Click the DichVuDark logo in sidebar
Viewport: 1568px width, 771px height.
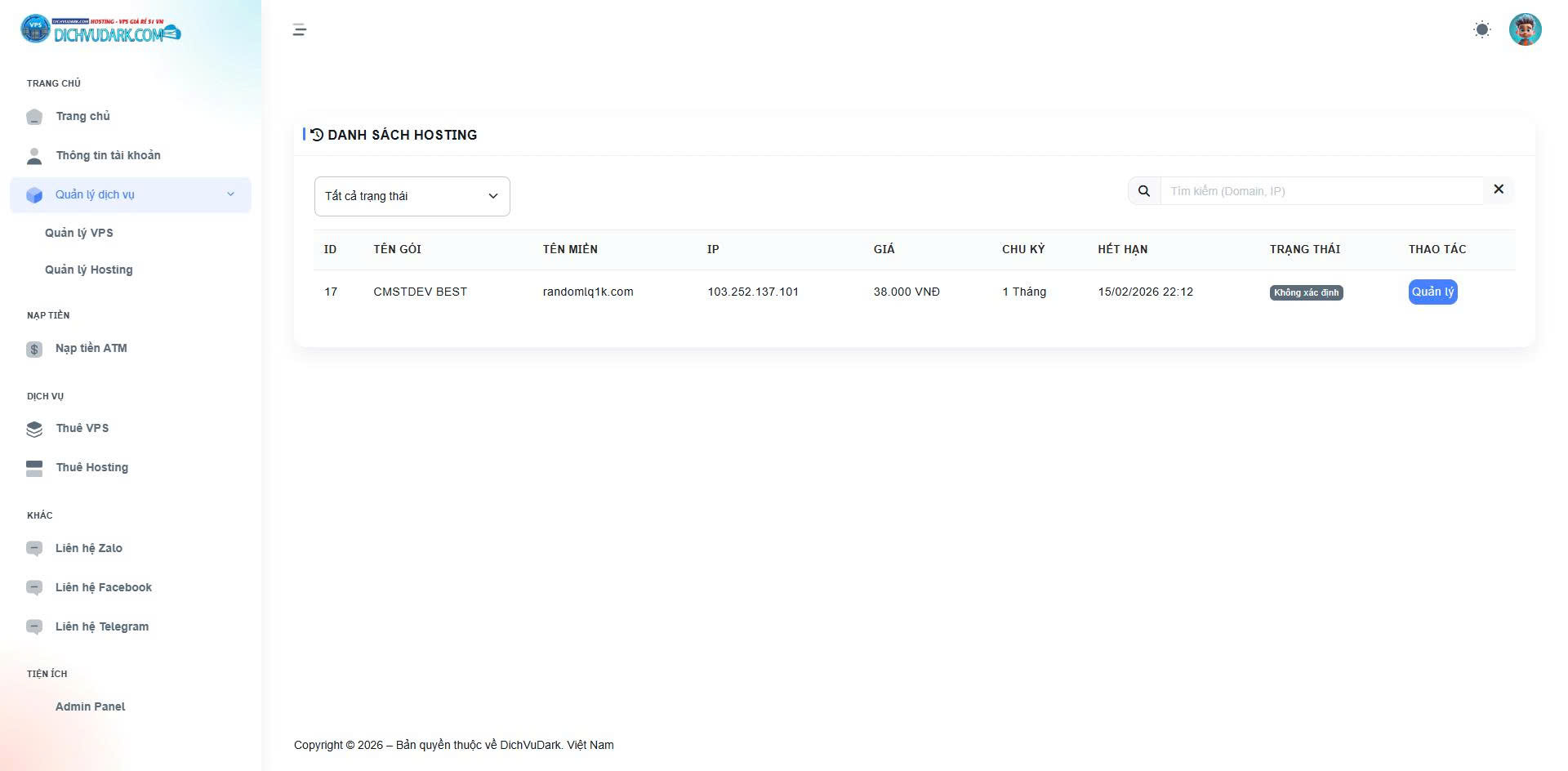[100, 30]
